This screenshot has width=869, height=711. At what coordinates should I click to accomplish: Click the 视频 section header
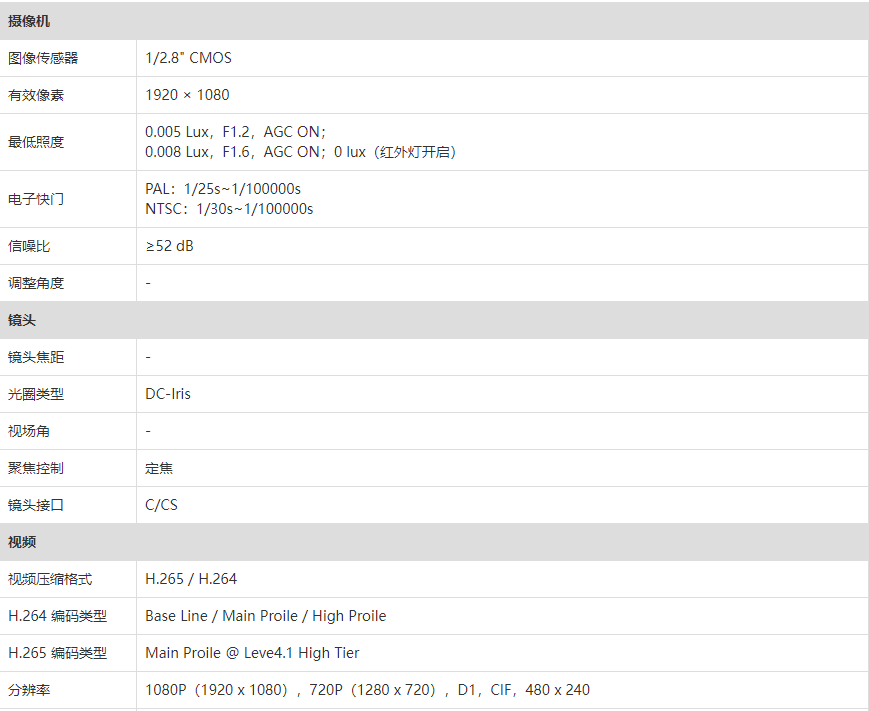coord(22,542)
